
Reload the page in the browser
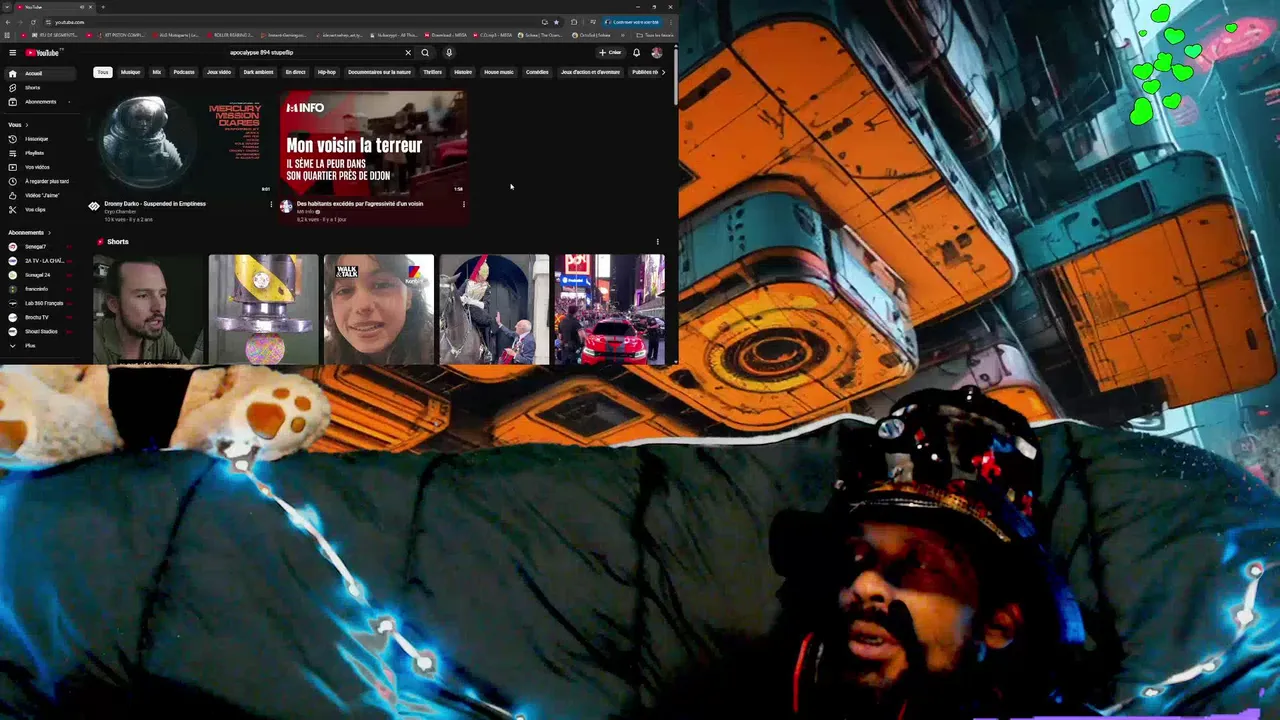point(33,22)
